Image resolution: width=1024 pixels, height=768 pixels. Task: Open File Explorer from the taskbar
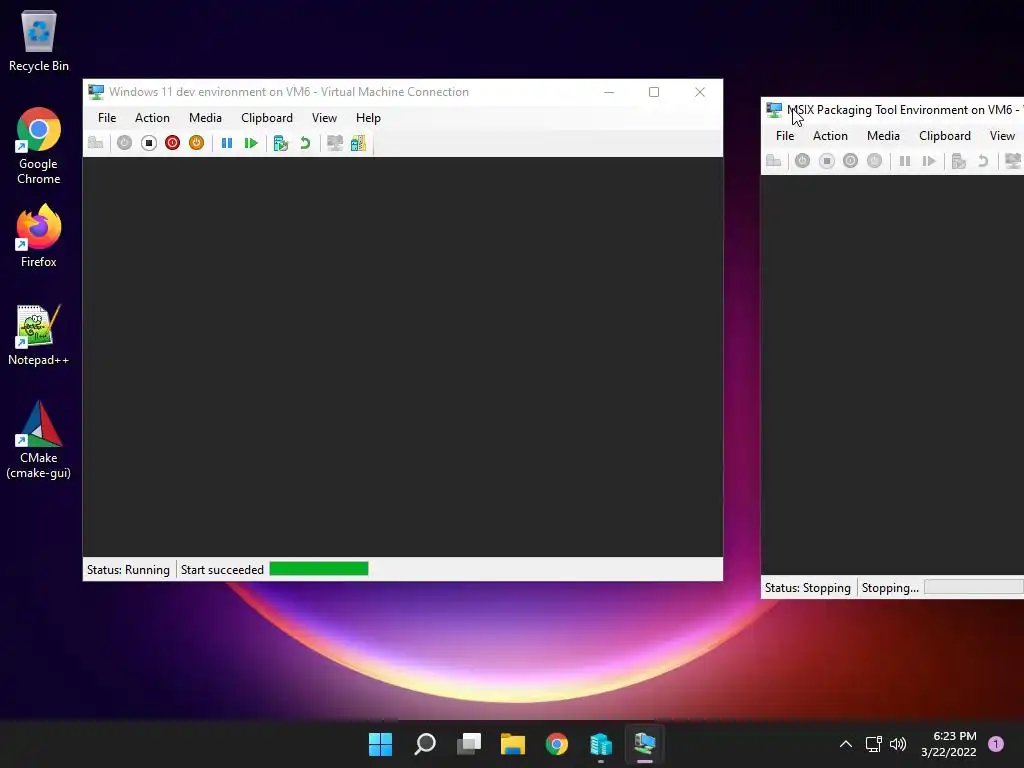coord(513,744)
